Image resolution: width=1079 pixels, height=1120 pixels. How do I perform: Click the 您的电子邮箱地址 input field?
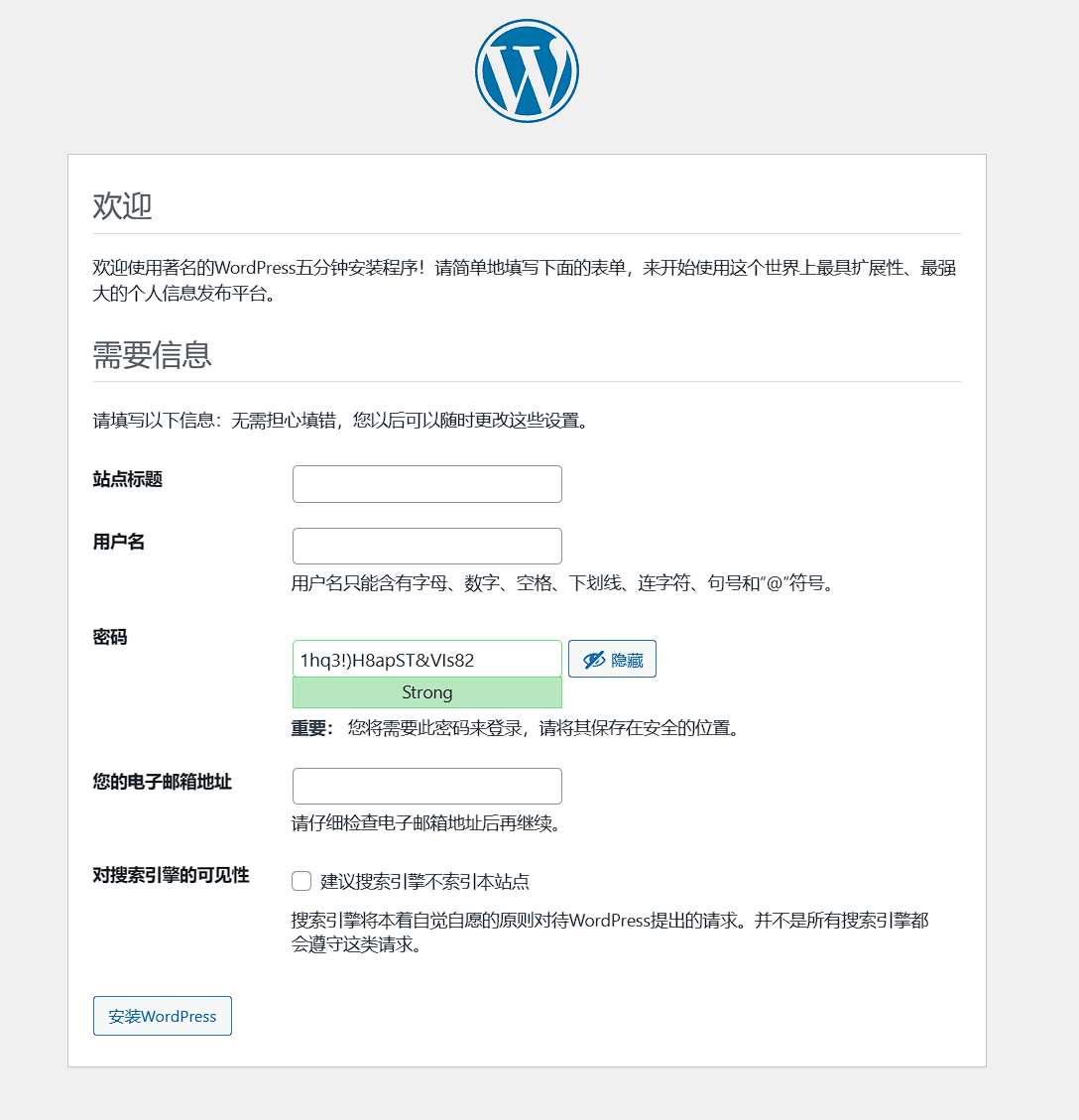[x=427, y=787]
